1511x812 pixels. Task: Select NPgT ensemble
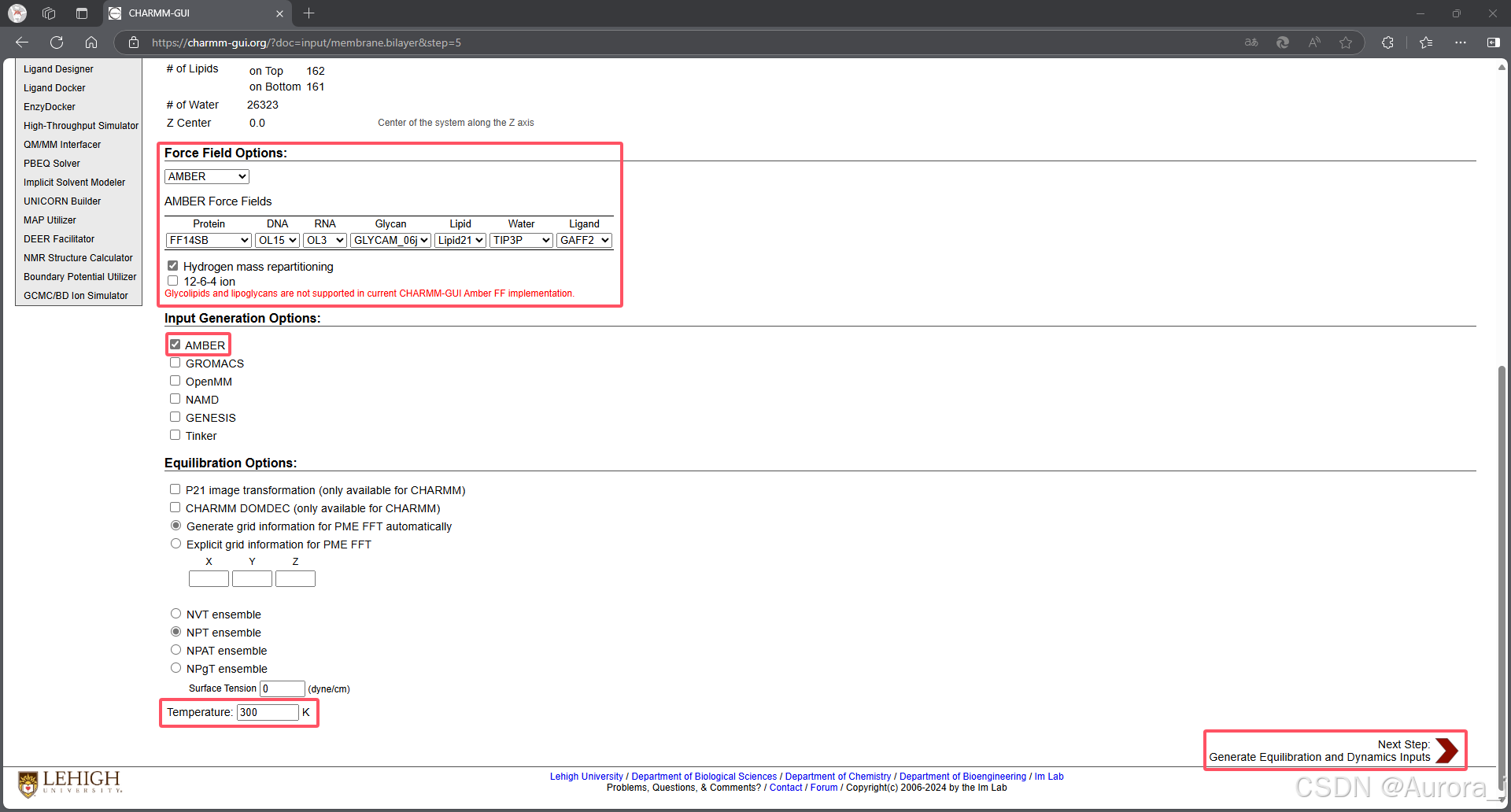pos(176,668)
